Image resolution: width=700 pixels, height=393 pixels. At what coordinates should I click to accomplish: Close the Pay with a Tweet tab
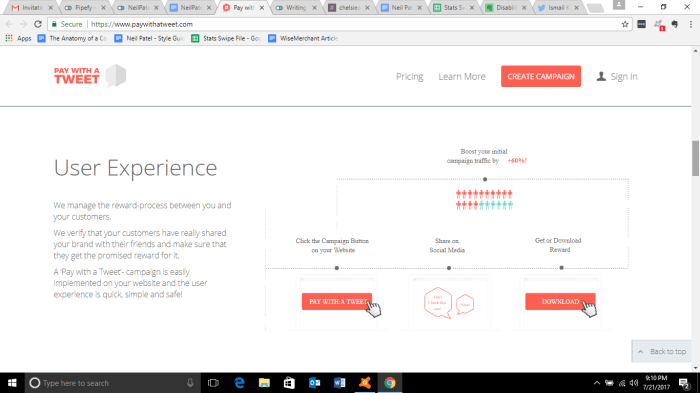pos(262,8)
